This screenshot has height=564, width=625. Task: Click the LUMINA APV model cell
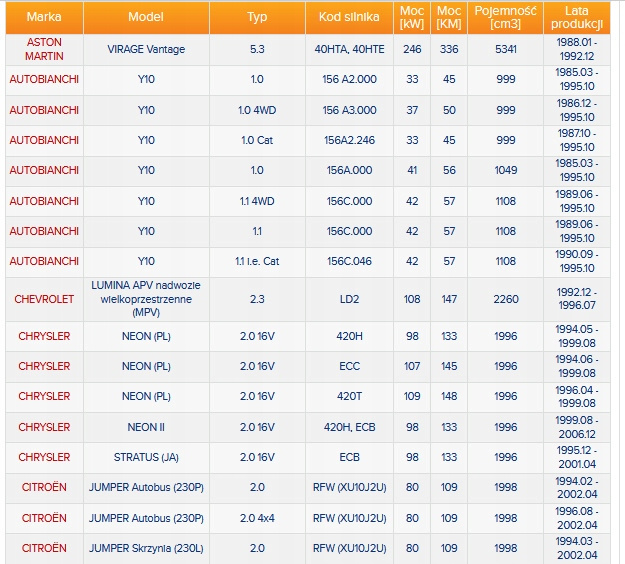146,299
